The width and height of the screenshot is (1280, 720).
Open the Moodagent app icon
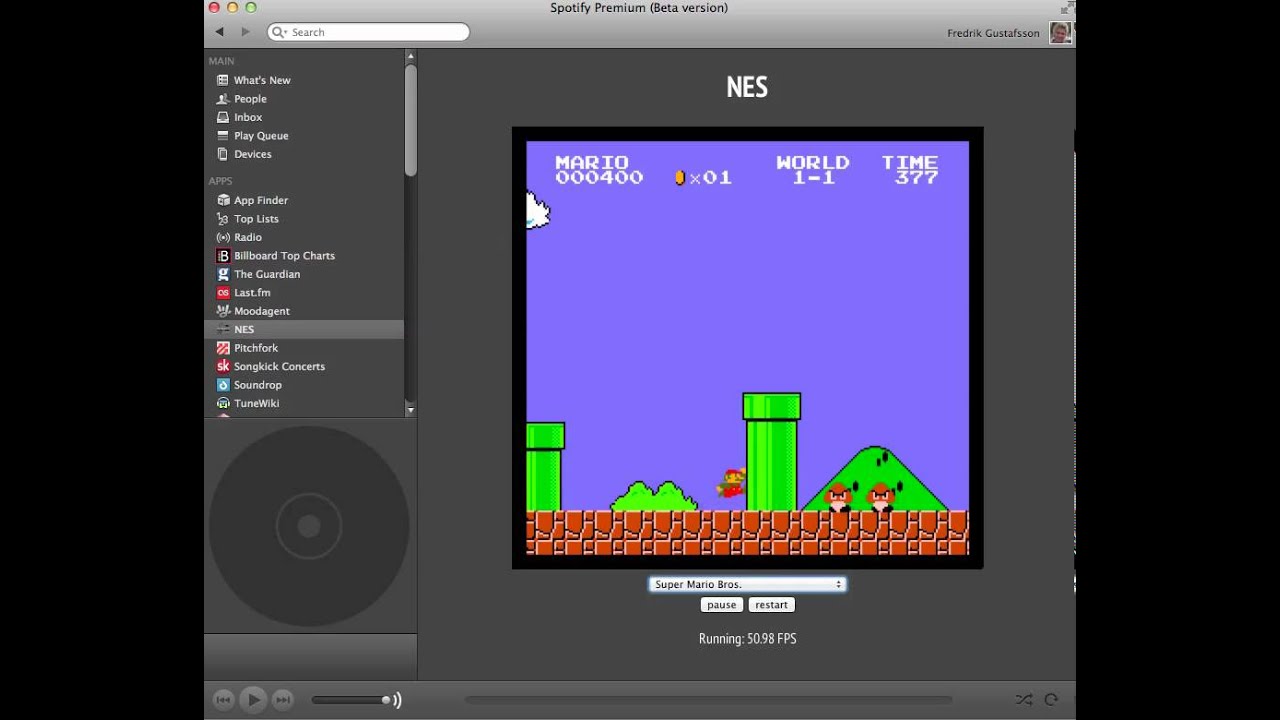[223, 311]
